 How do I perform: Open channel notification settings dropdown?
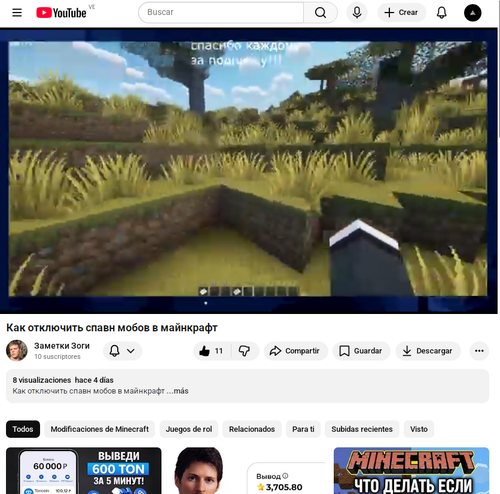(122, 351)
